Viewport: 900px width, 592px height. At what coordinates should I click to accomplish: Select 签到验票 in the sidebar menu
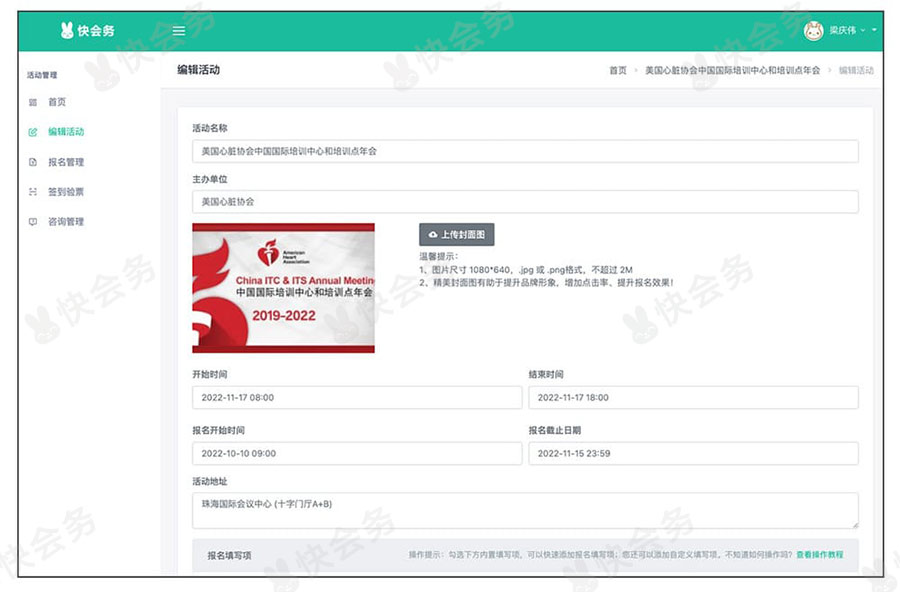click(66, 192)
